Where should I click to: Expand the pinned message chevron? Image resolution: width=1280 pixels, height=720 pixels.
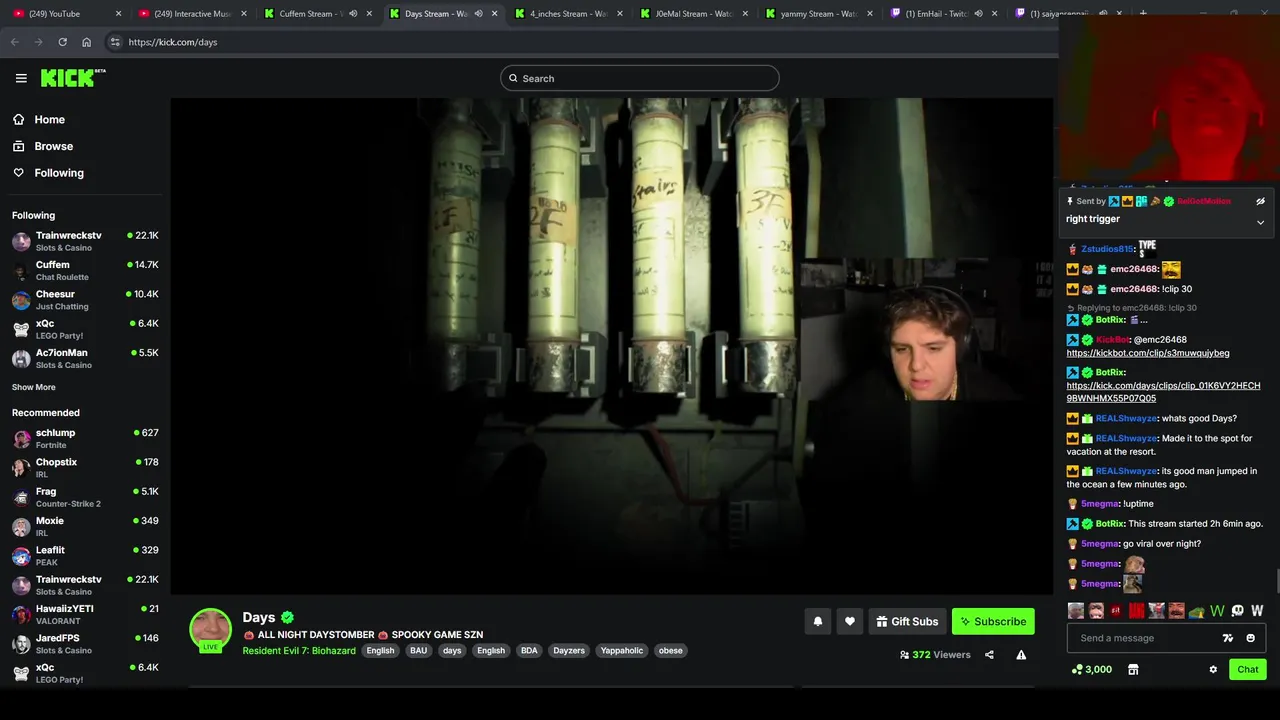point(1260,222)
